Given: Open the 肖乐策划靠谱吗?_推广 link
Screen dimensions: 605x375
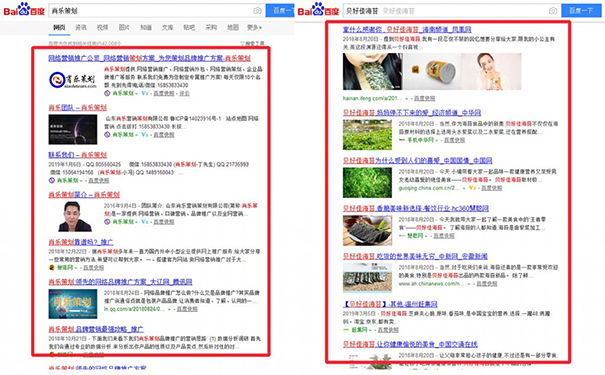Looking at the screenshot, I should pos(81,242).
